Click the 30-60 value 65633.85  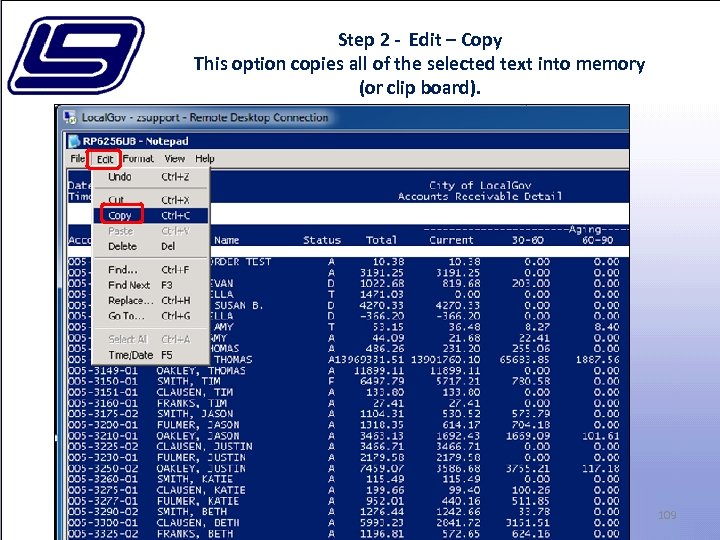click(x=525, y=360)
